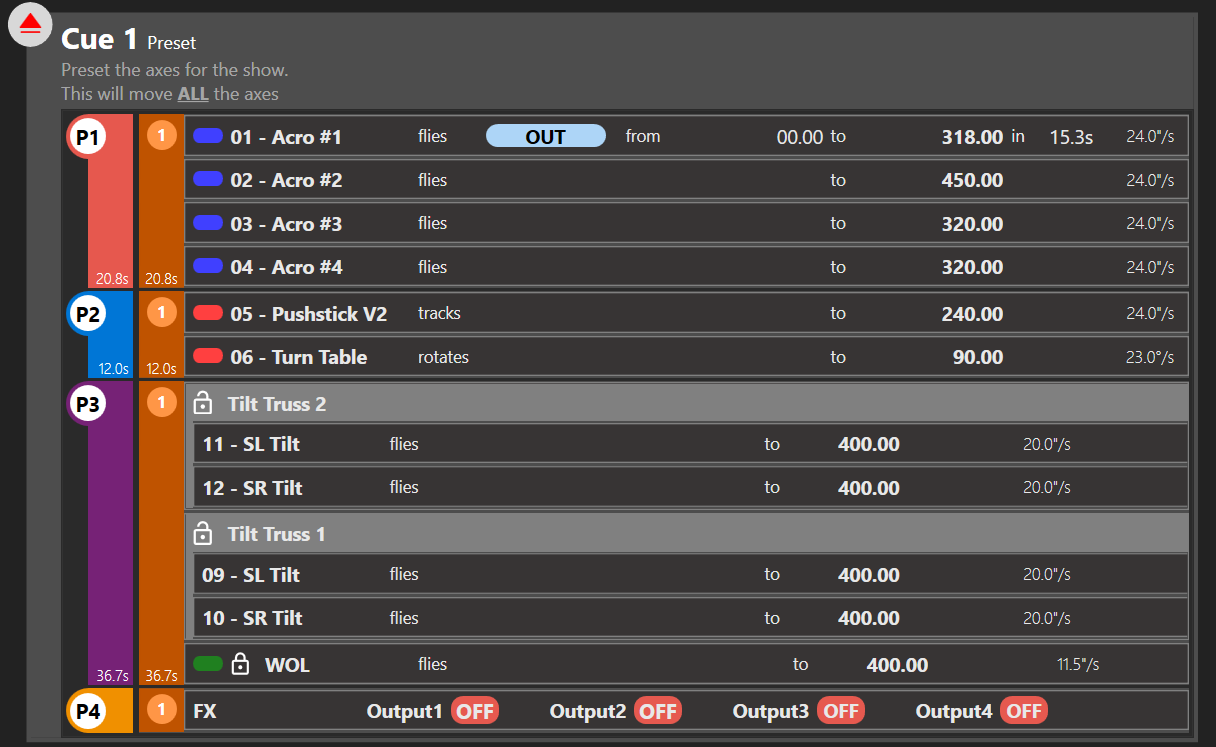The width and height of the screenshot is (1216, 747).
Task: Click the blue color pill for 02 - Acro #2
Action: click(208, 179)
